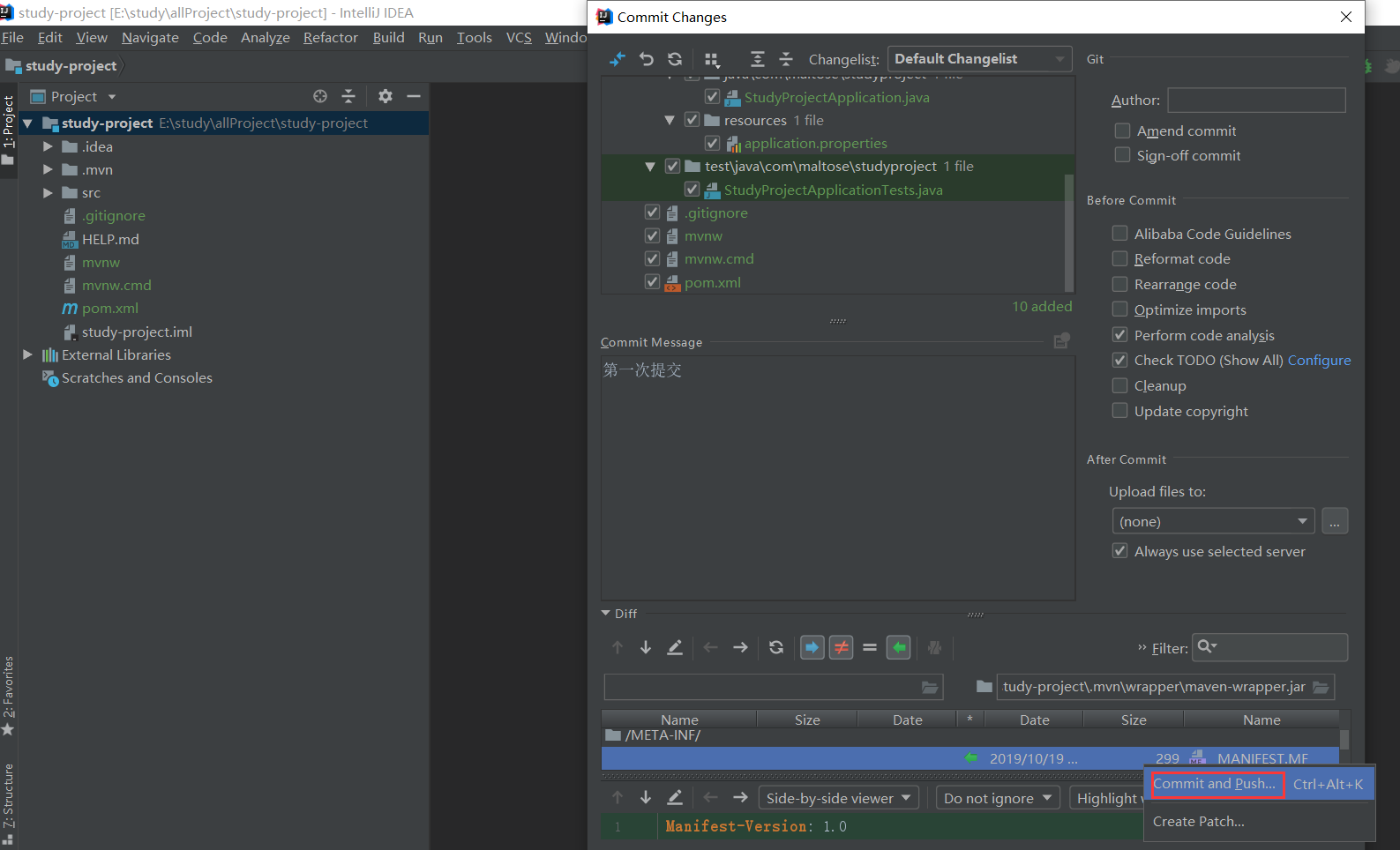Toggle show new files on left side (blue arrow)
Screen dimensions: 1400x850
click(812, 647)
